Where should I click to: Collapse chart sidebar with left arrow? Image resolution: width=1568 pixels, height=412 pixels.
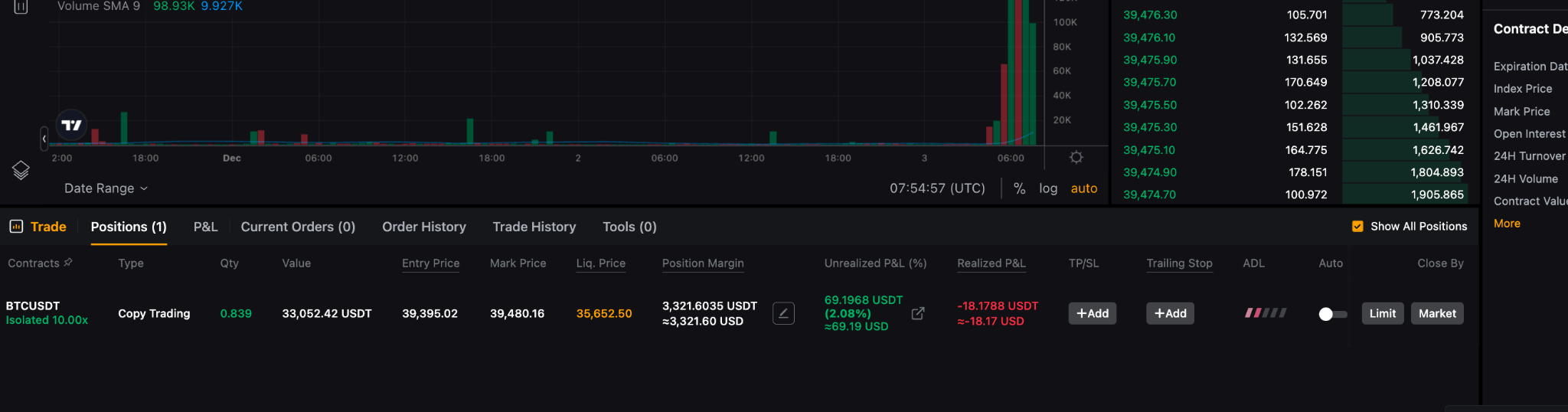point(44,139)
